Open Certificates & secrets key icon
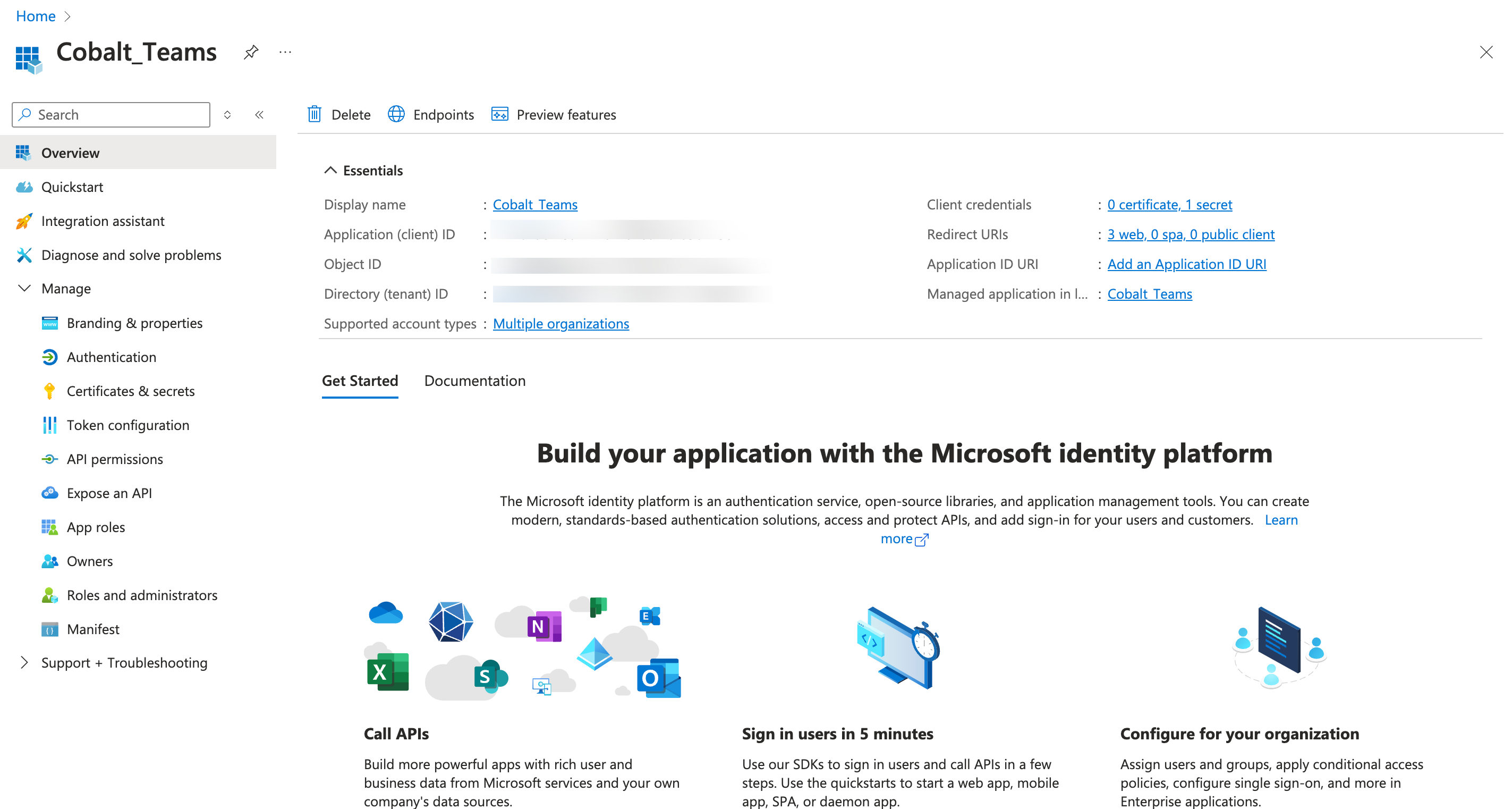Image resolution: width=1512 pixels, height=809 pixels. 49,391
